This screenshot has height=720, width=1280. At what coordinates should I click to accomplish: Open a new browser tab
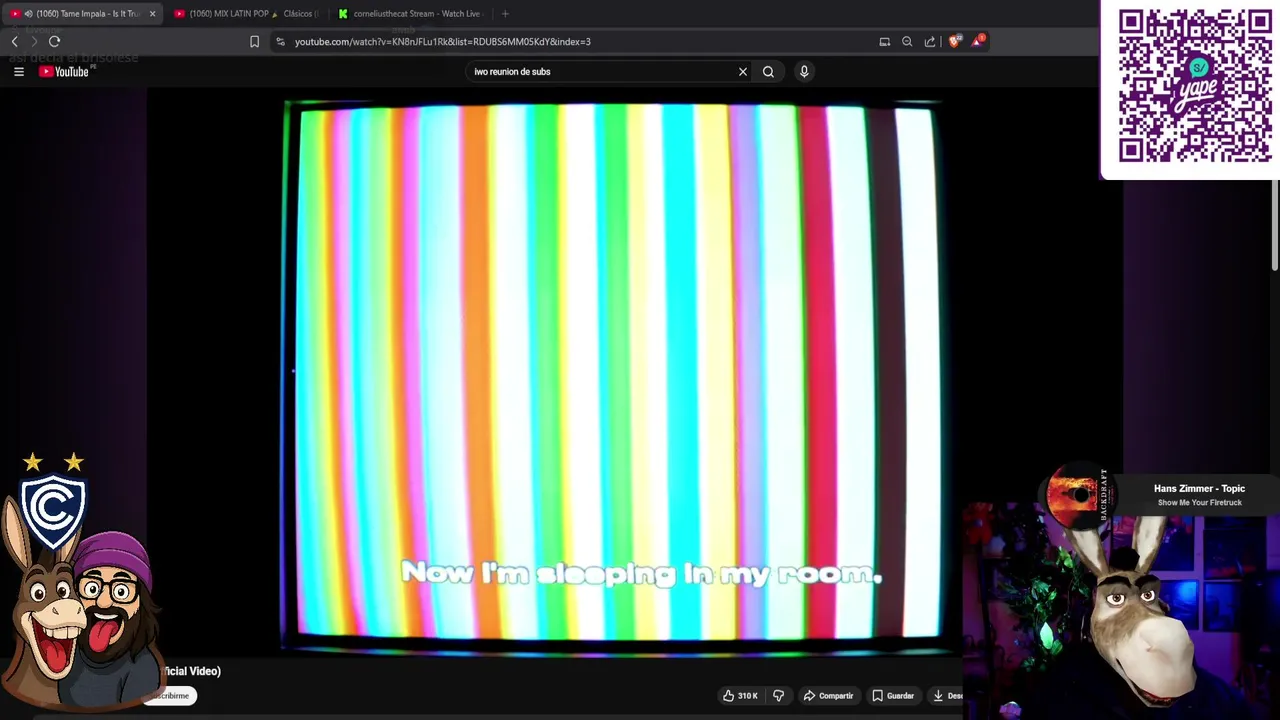[x=505, y=14]
